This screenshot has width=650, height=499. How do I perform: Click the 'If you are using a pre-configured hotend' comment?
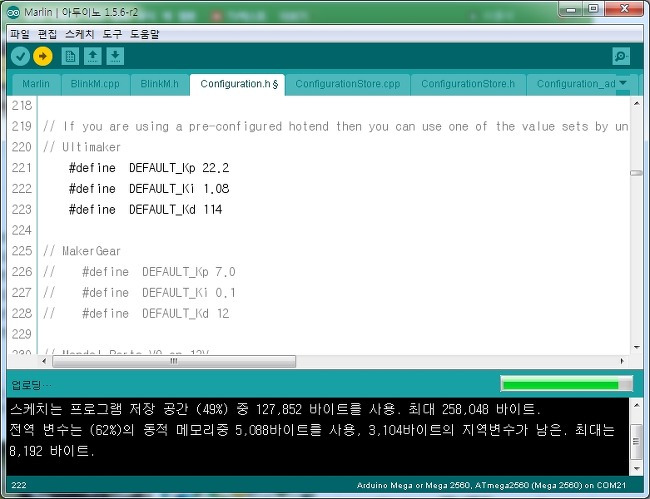tap(336, 126)
